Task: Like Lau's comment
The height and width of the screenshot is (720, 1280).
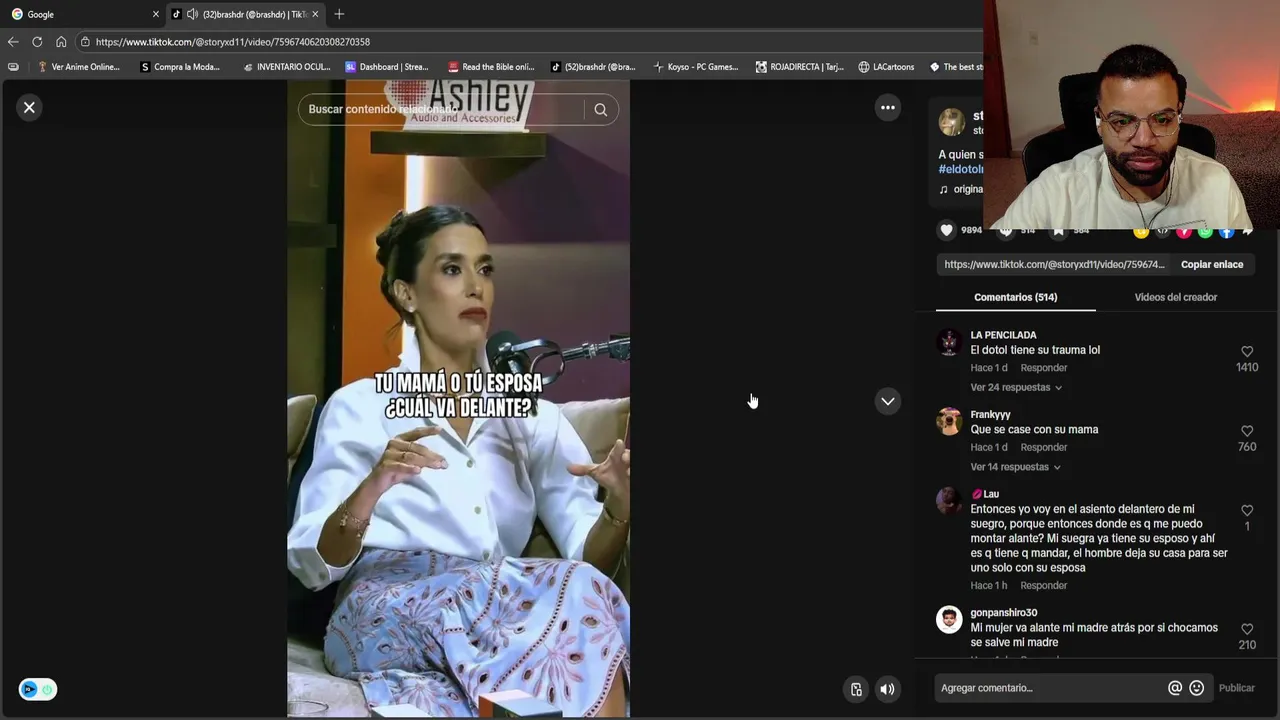Action: [1247, 510]
